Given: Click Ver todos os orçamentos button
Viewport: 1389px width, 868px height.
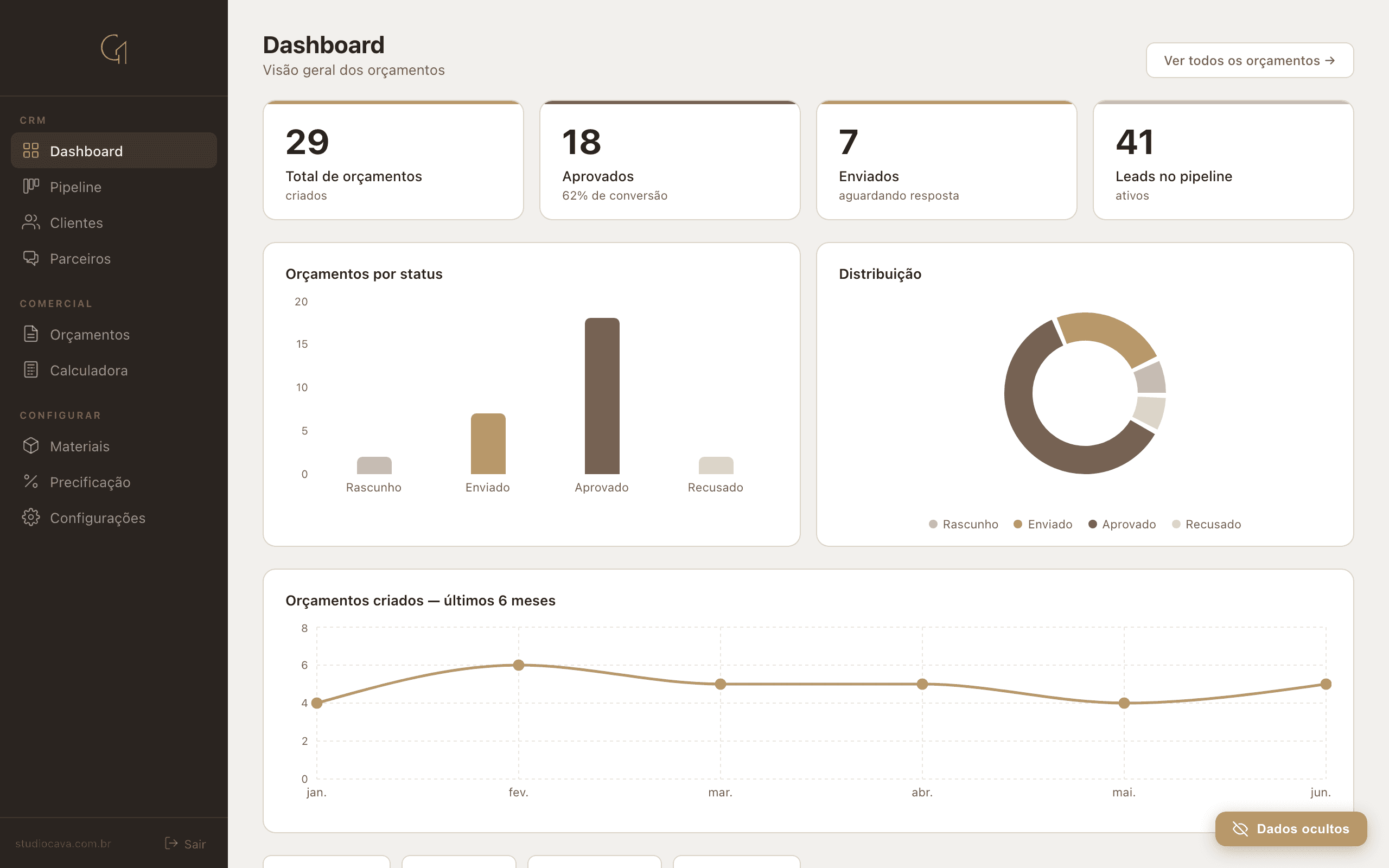Looking at the screenshot, I should pos(1250,60).
